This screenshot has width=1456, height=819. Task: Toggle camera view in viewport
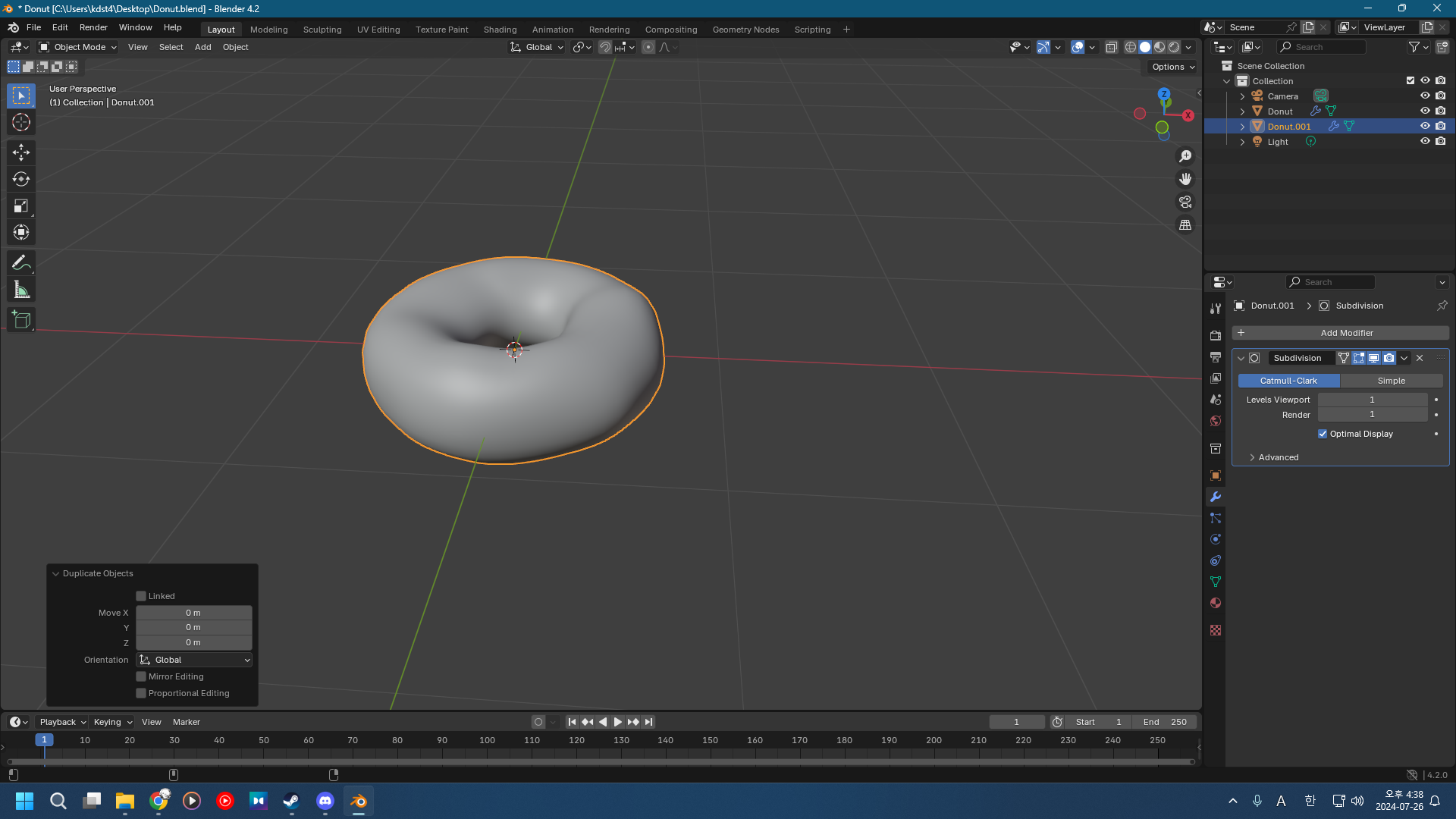(x=1185, y=202)
